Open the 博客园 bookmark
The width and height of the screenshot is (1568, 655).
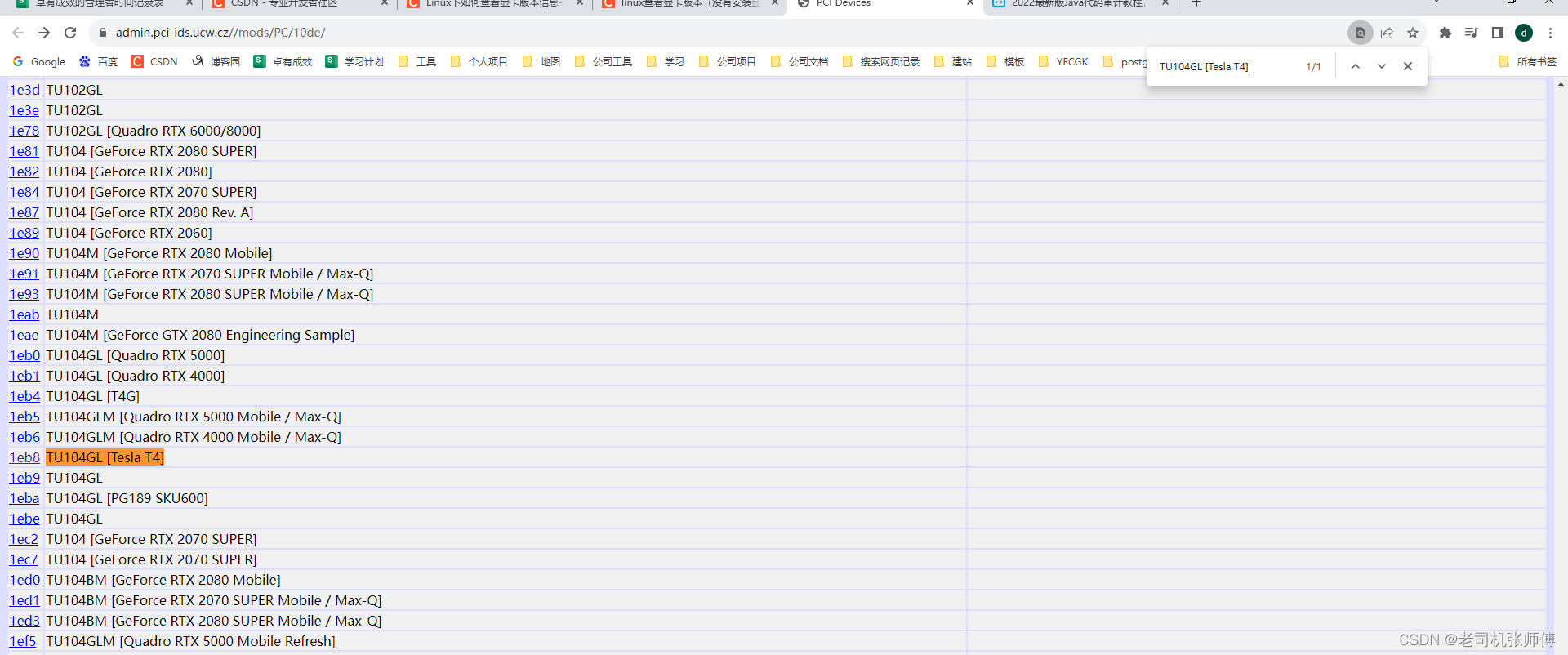coord(216,61)
